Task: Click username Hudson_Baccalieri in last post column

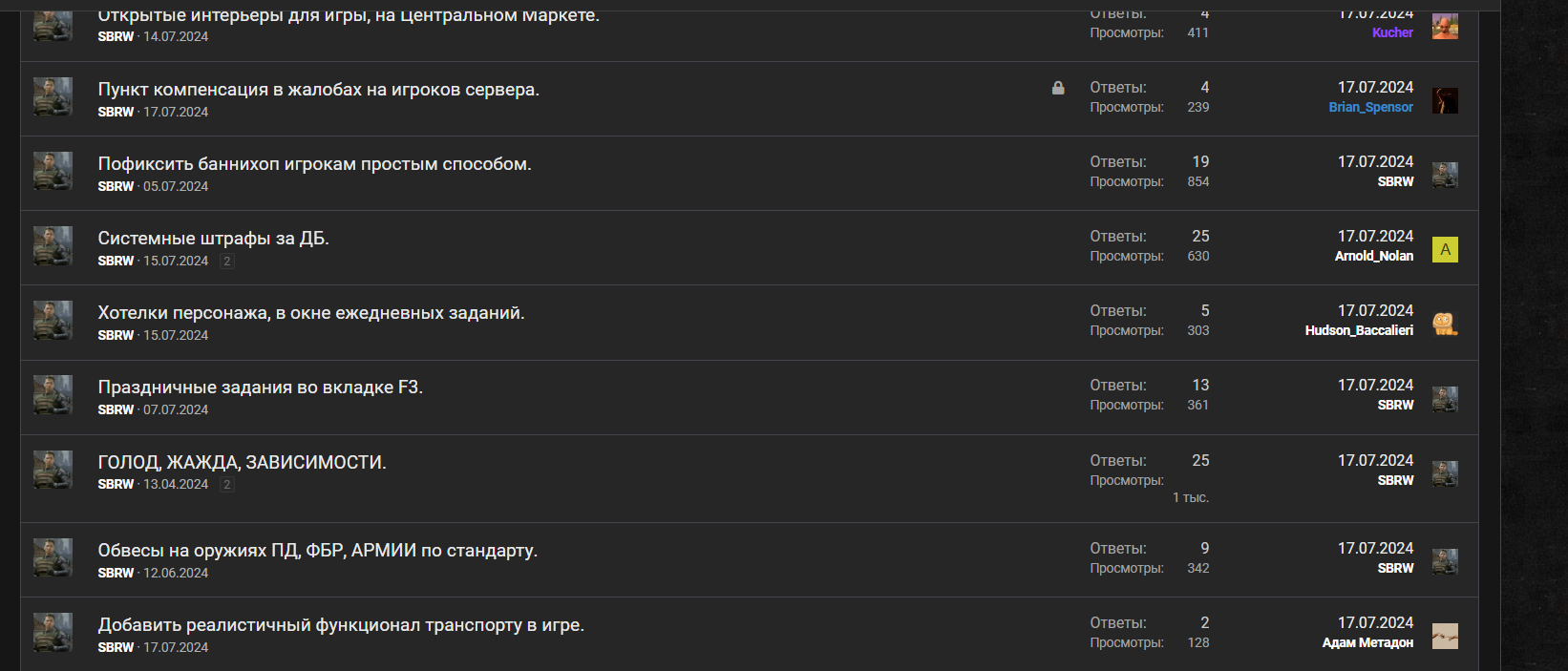Action: (1359, 330)
